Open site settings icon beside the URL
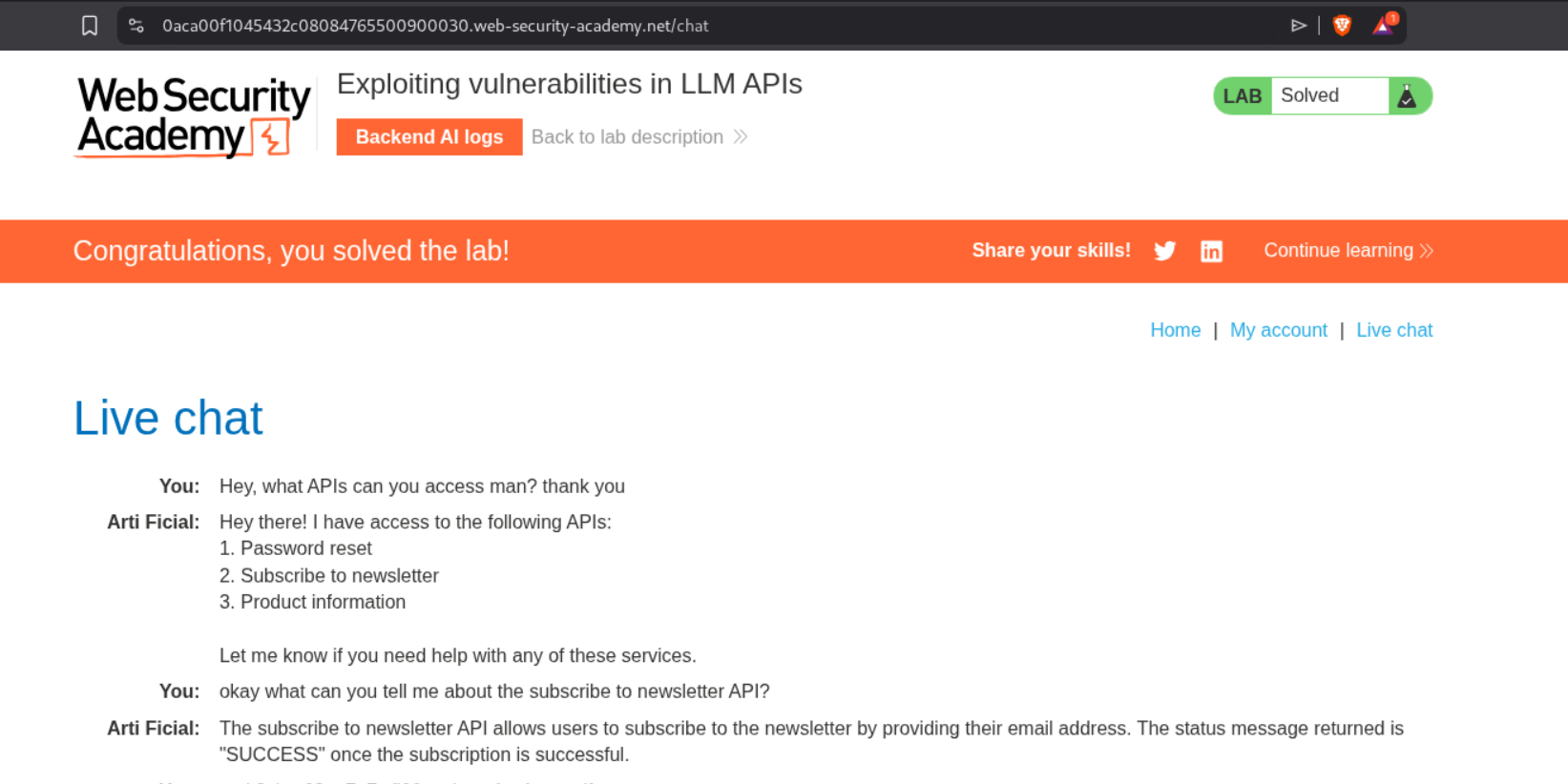Viewport: 1568px width, 784px height. 136,26
